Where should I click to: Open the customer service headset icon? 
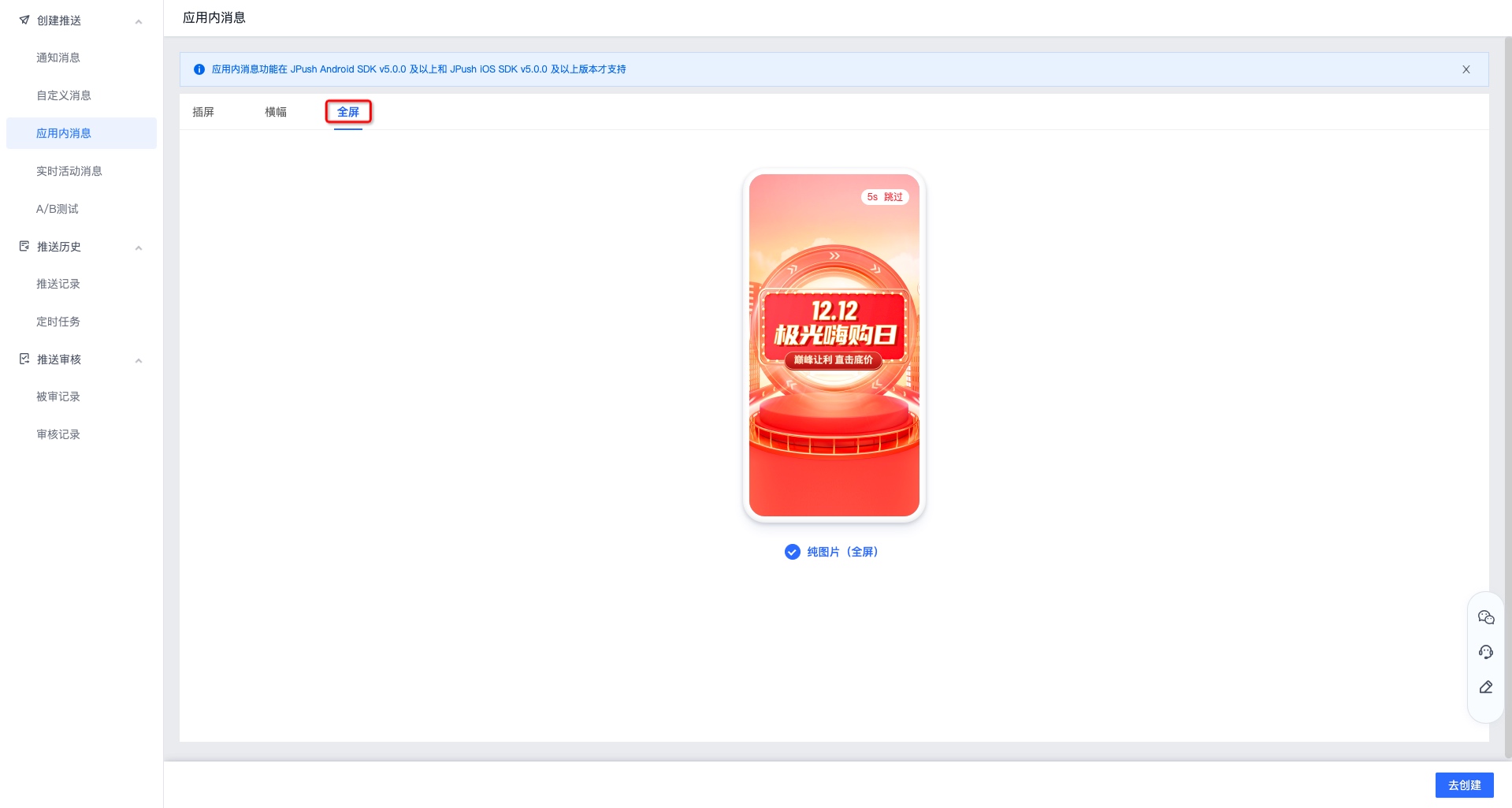coord(1486,652)
